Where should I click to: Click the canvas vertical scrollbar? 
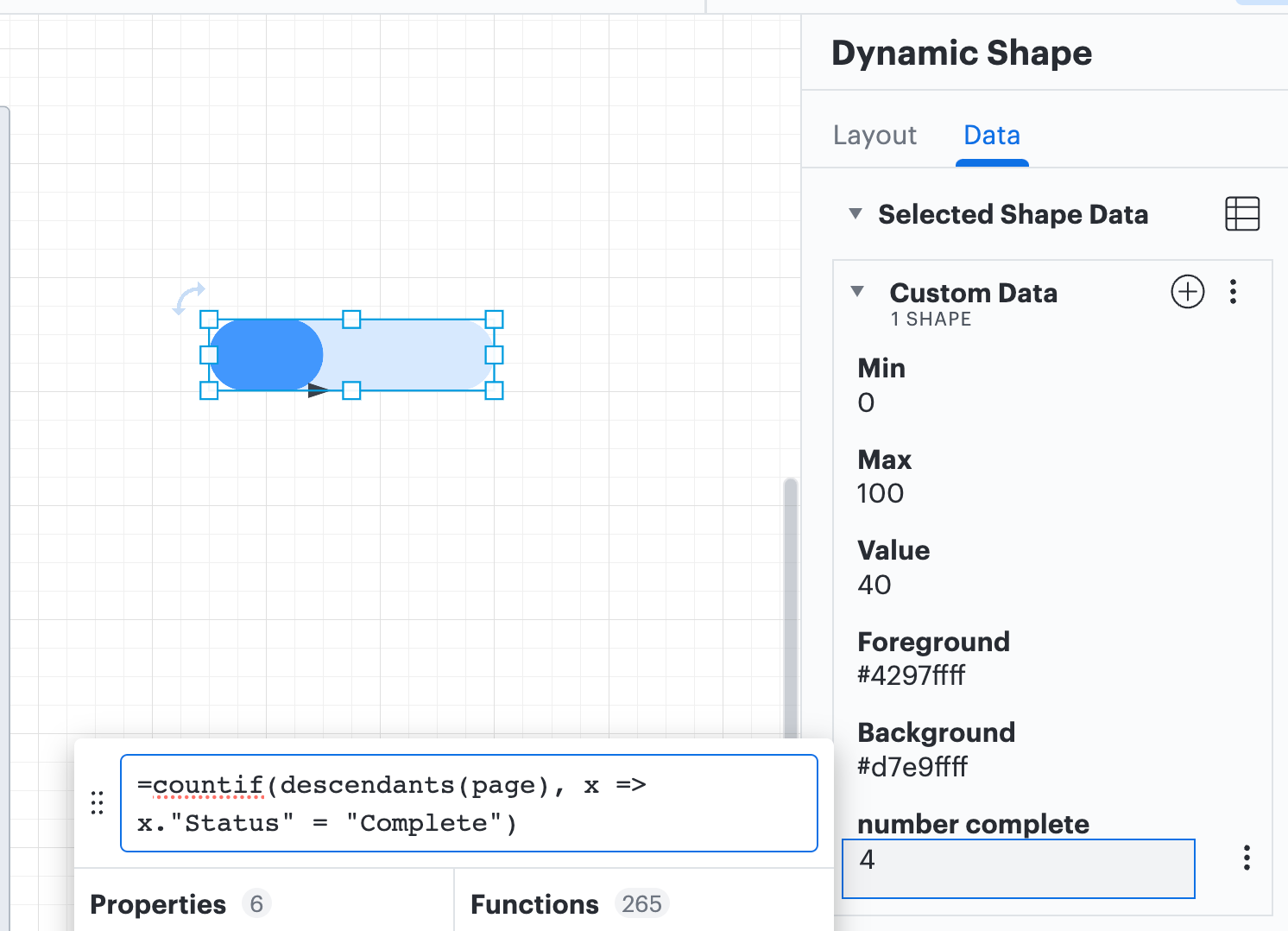coord(790,608)
